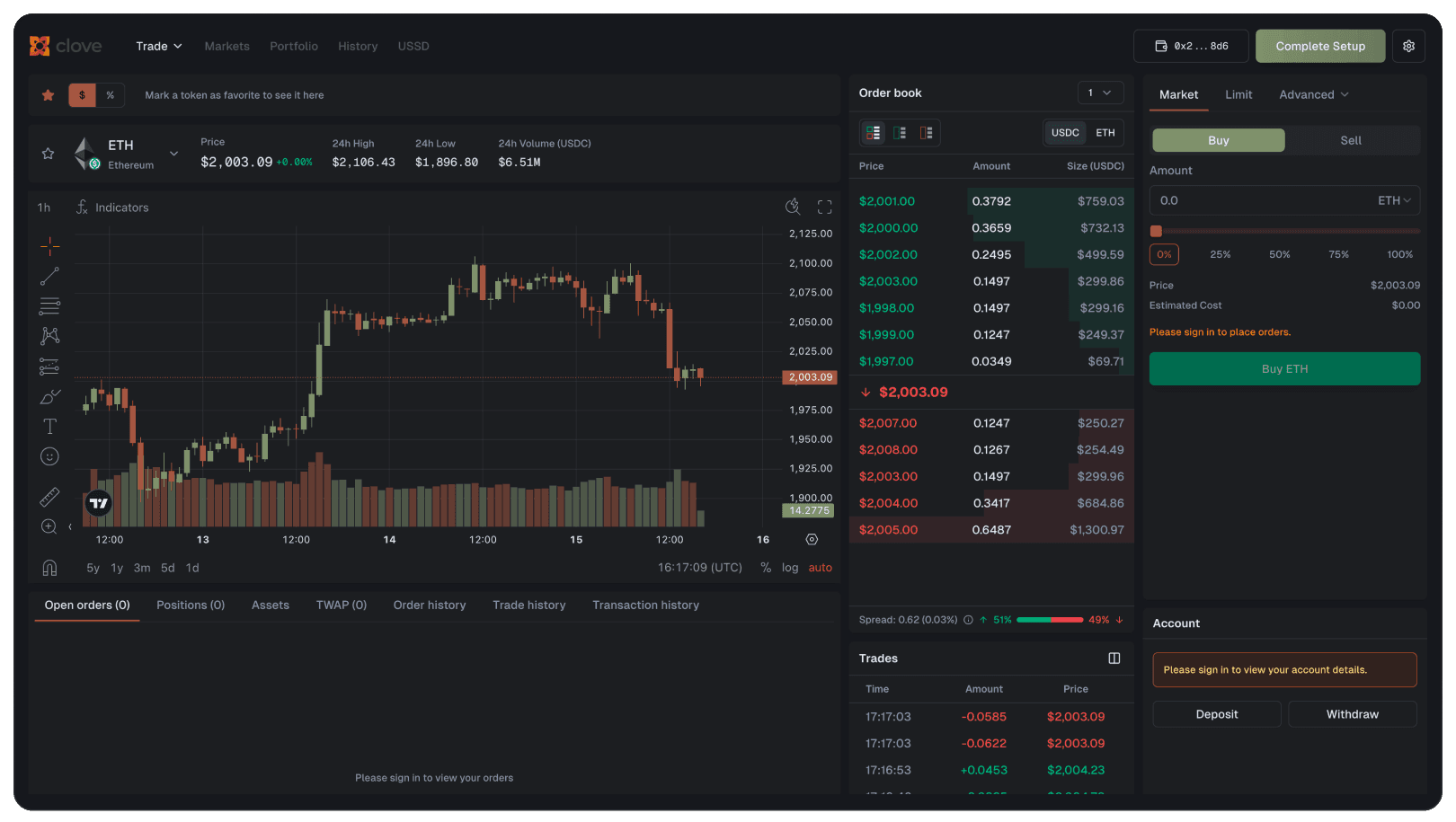1456x822 pixels.
Task: Switch to Limit order tab
Action: [1238, 94]
